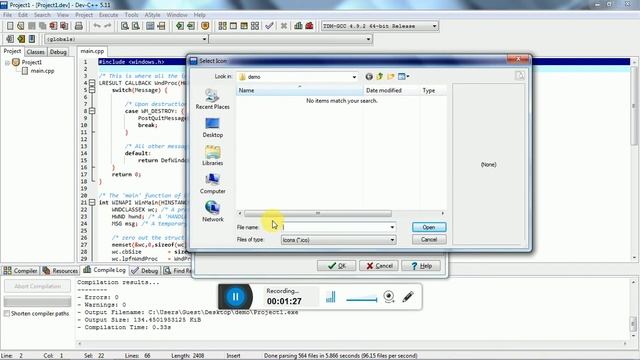Viewport: 640px width, 360px height.
Task: Open the Tools menu
Action: 131,15
